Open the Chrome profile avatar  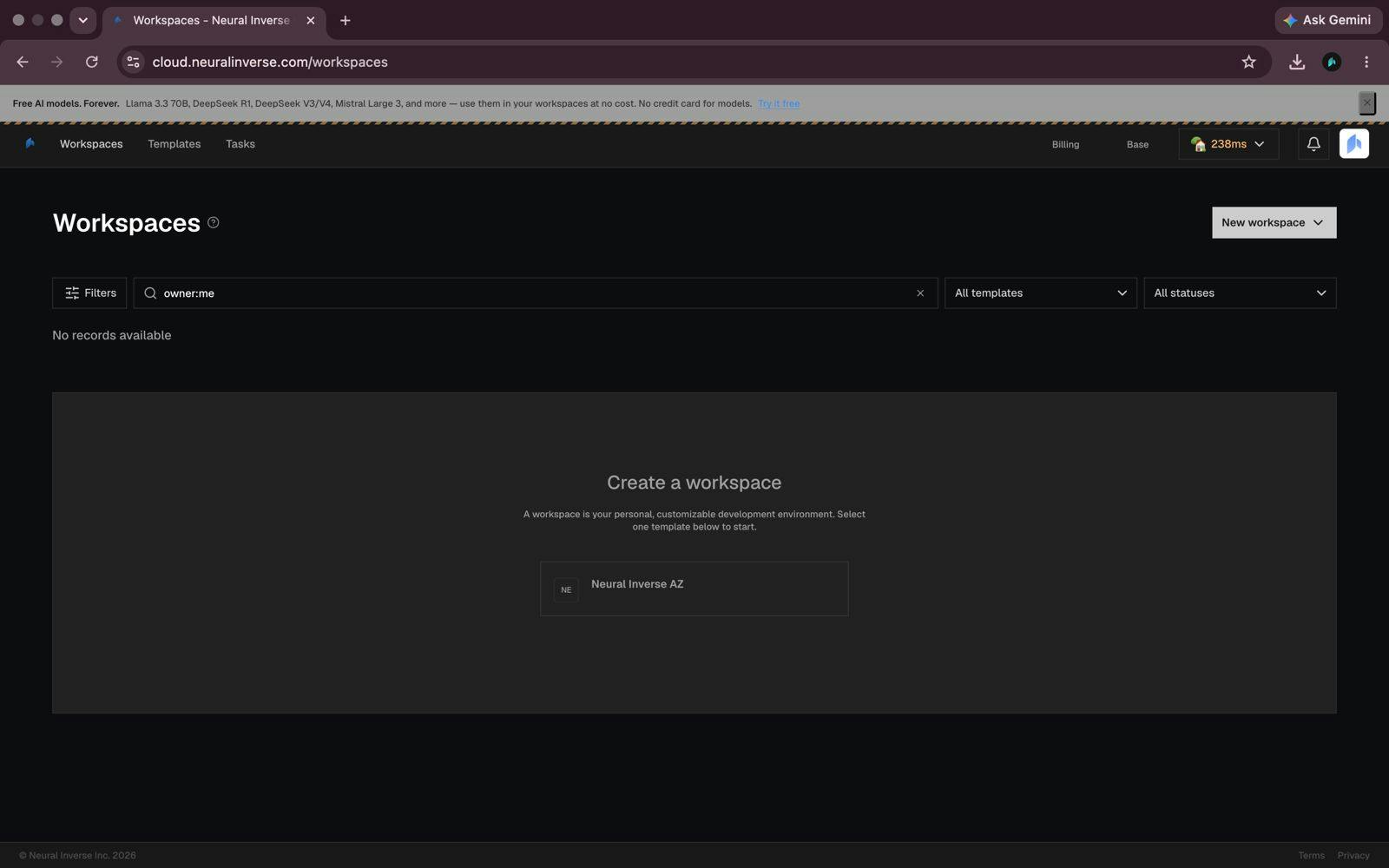point(1332,62)
